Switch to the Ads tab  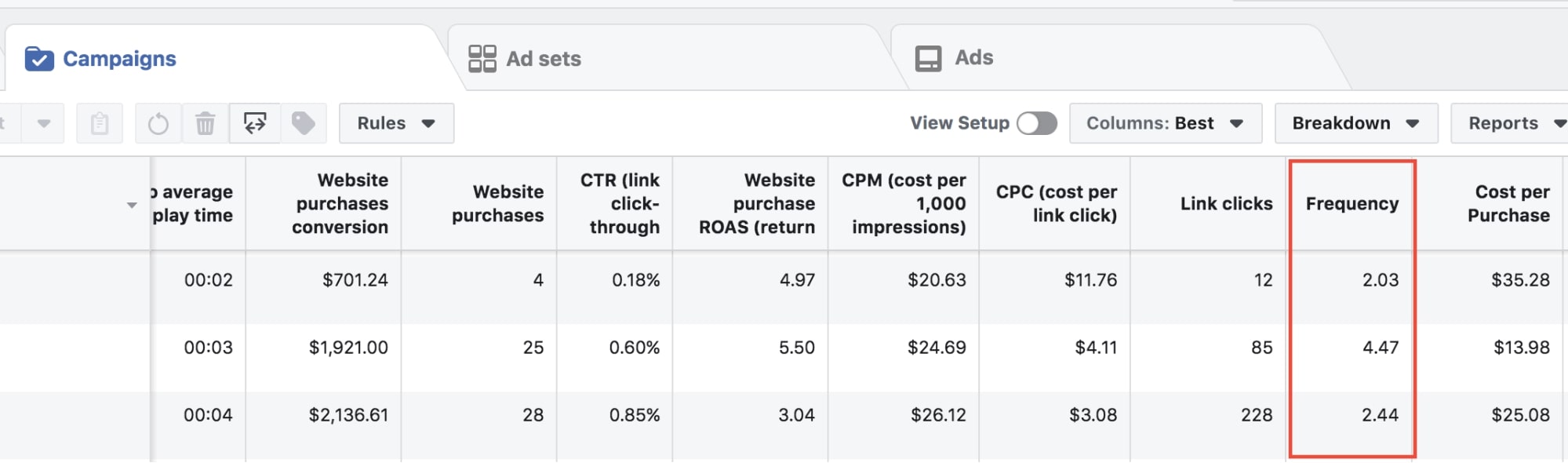(973, 58)
